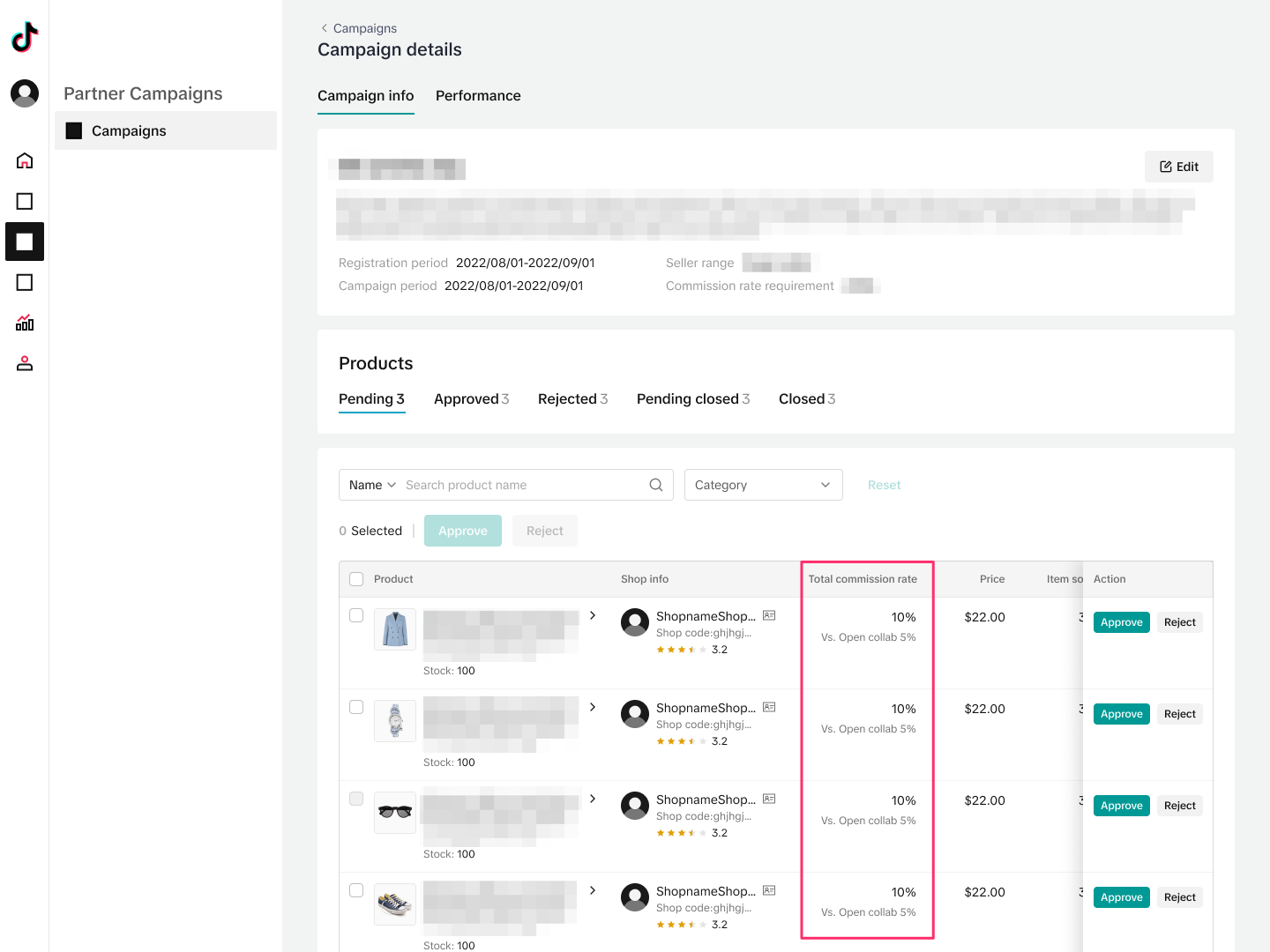
Task: Open the Approved products tab
Action: coord(471,399)
